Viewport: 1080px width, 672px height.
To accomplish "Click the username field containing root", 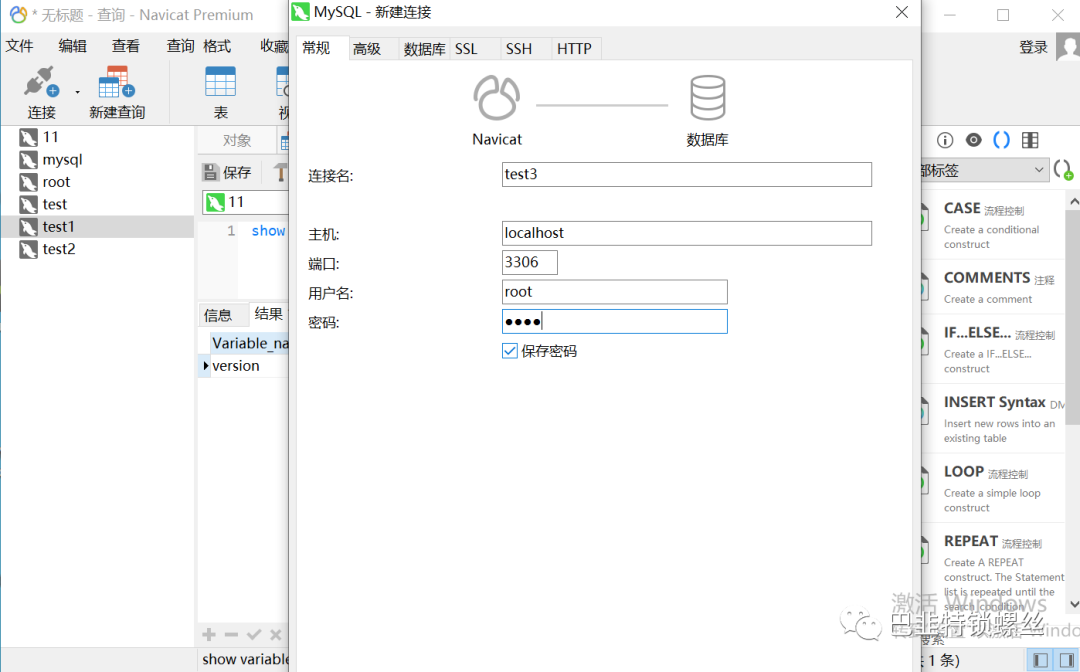I will pyautogui.click(x=614, y=292).
